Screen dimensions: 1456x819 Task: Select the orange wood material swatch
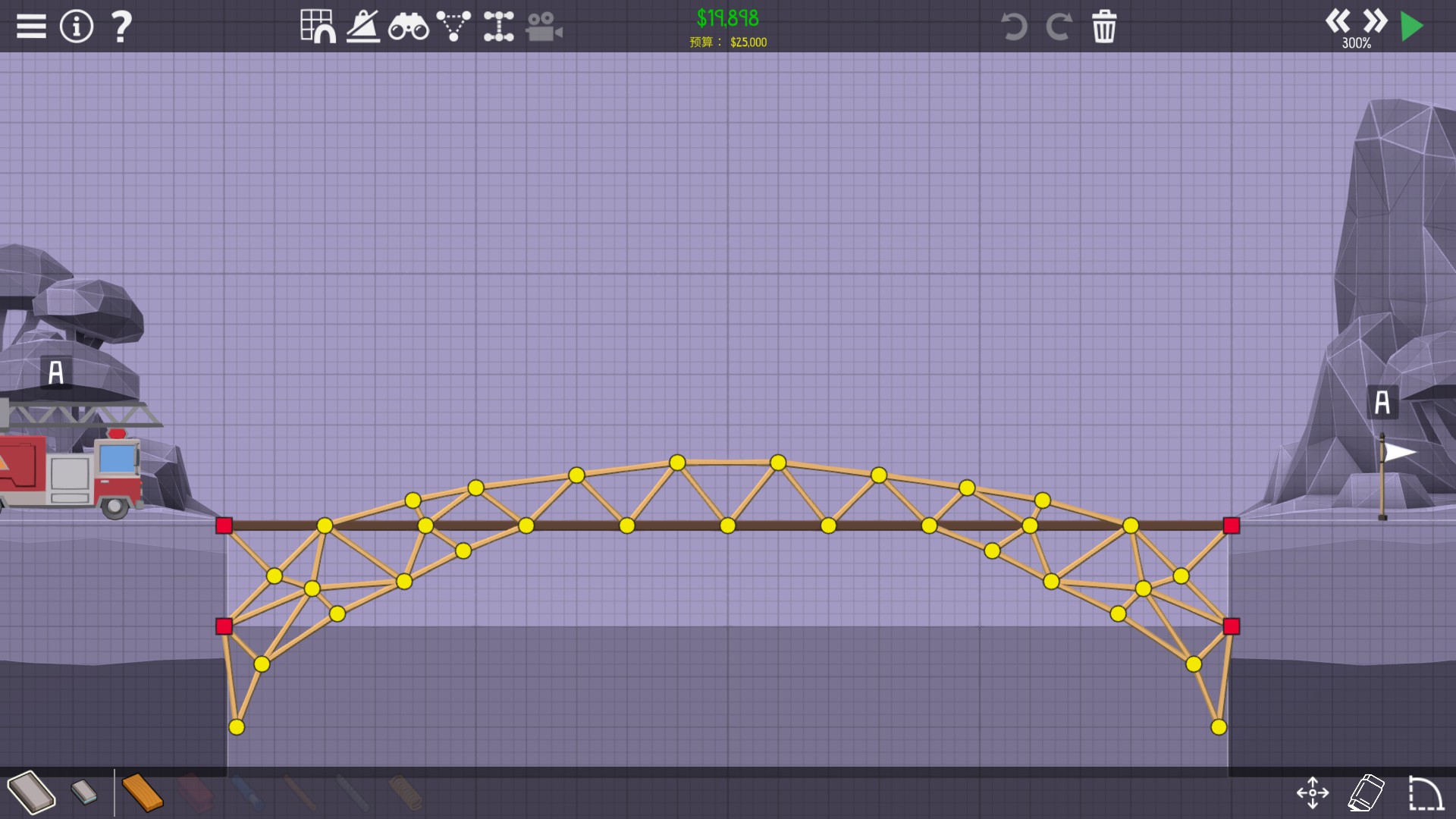coord(142,792)
